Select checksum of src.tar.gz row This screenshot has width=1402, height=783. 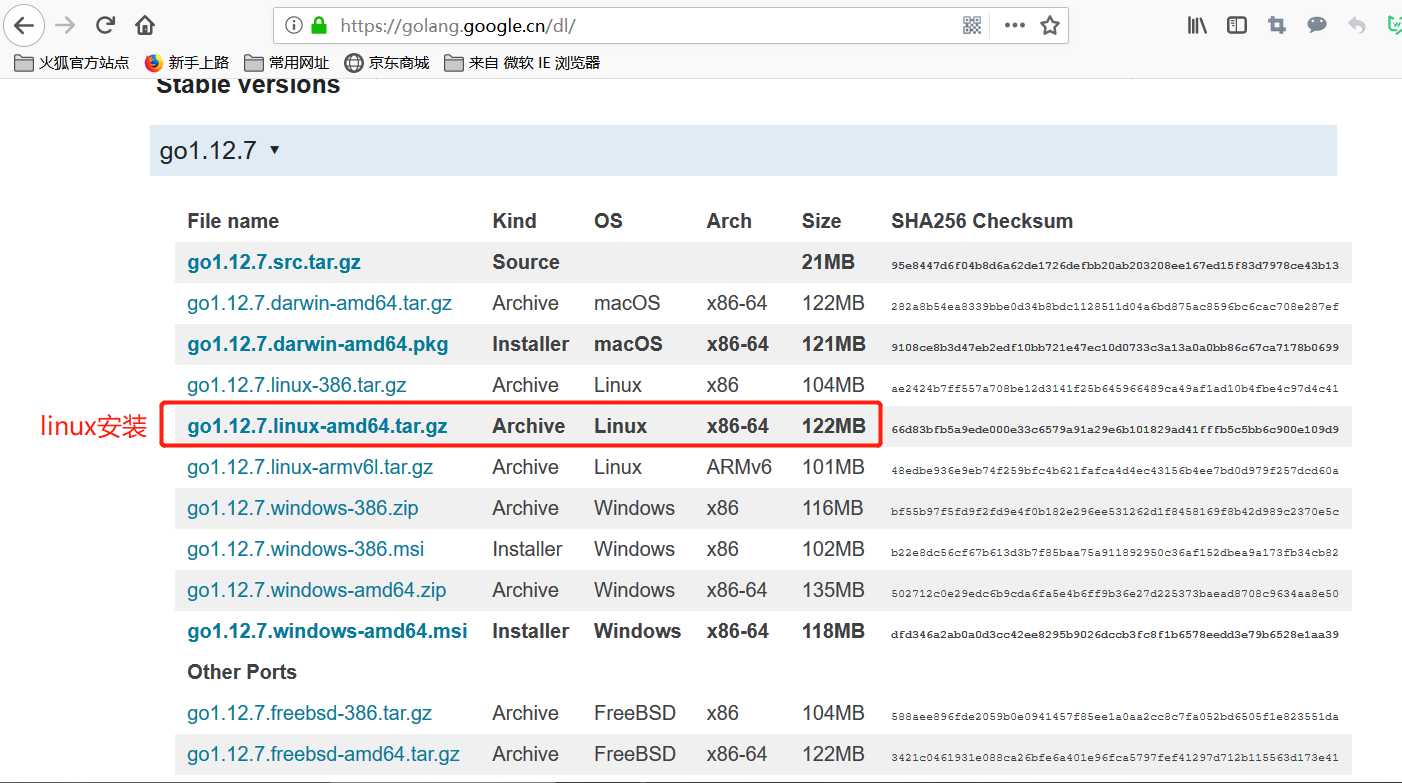pyautogui.click(x=1115, y=265)
